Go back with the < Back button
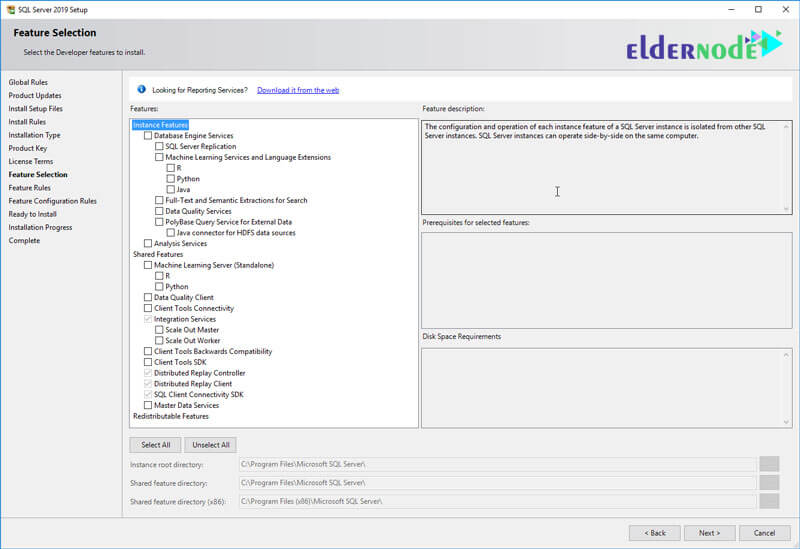800x549 pixels. (x=655, y=533)
